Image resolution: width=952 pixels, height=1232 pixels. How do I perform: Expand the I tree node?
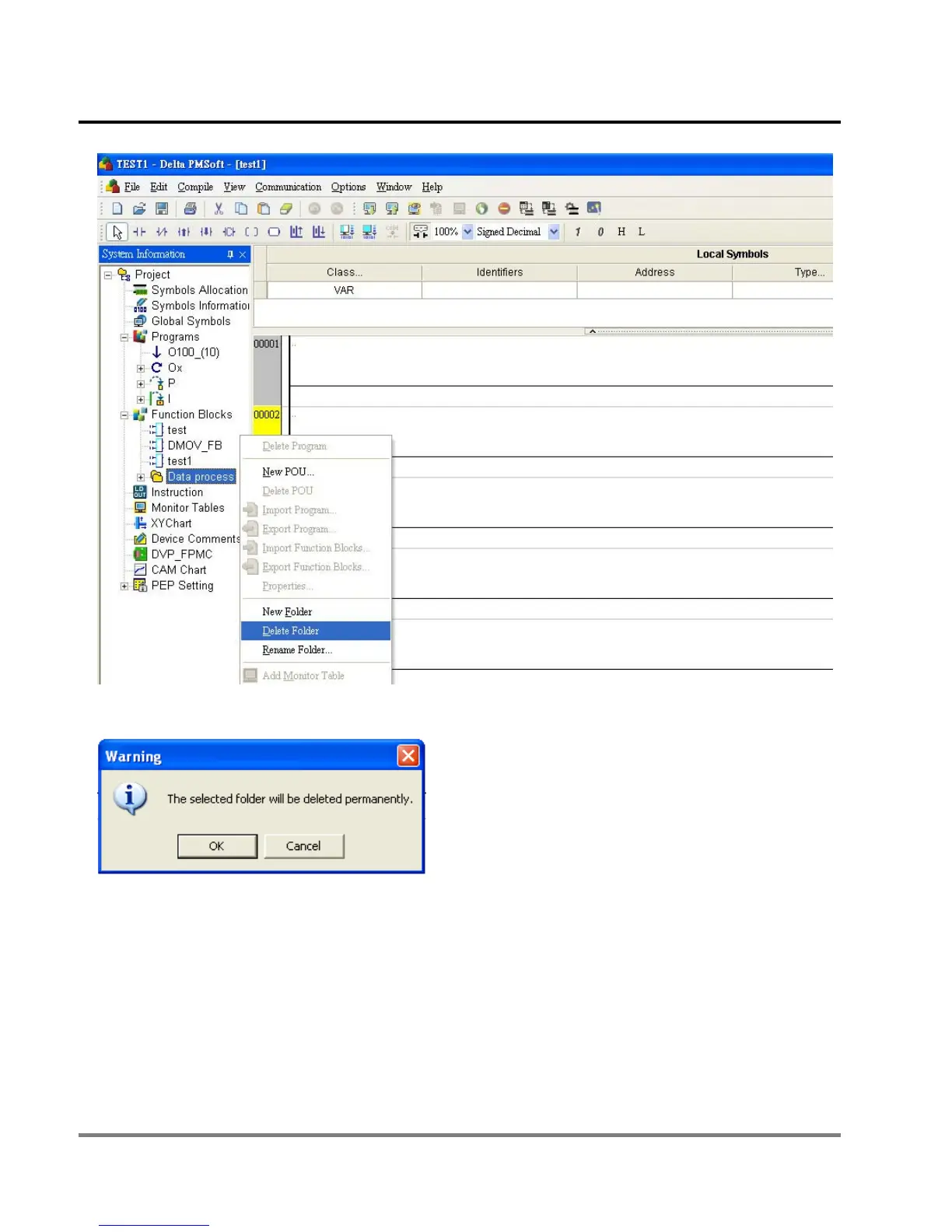[141, 399]
